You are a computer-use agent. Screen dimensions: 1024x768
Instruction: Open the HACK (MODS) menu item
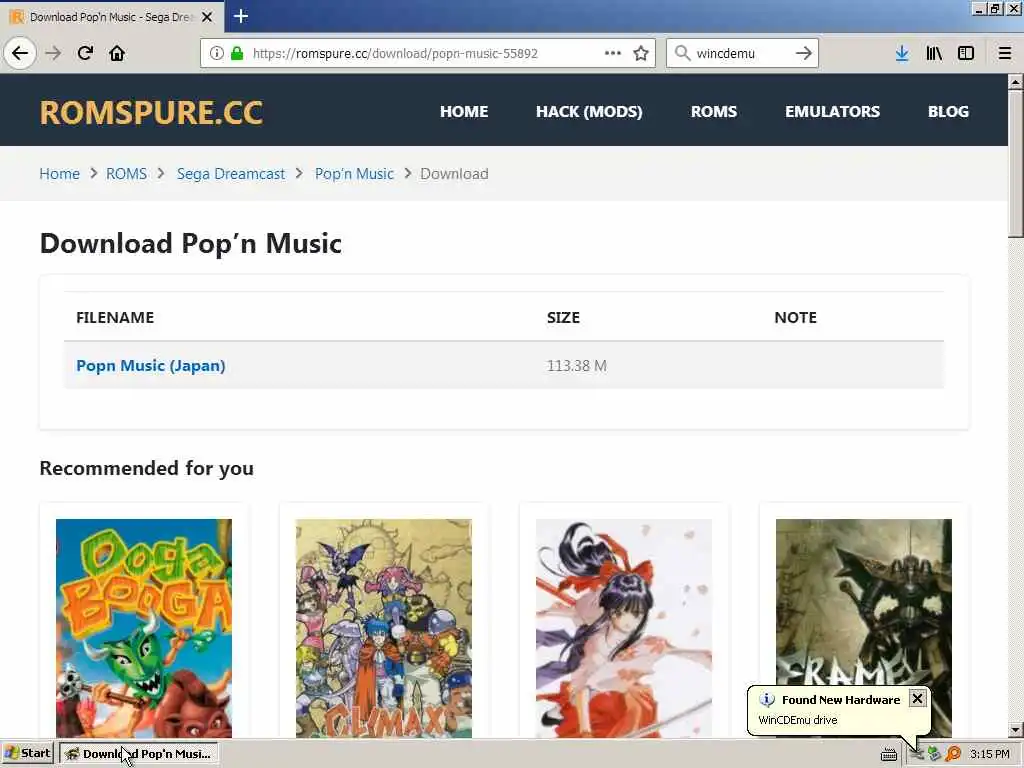(x=589, y=112)
